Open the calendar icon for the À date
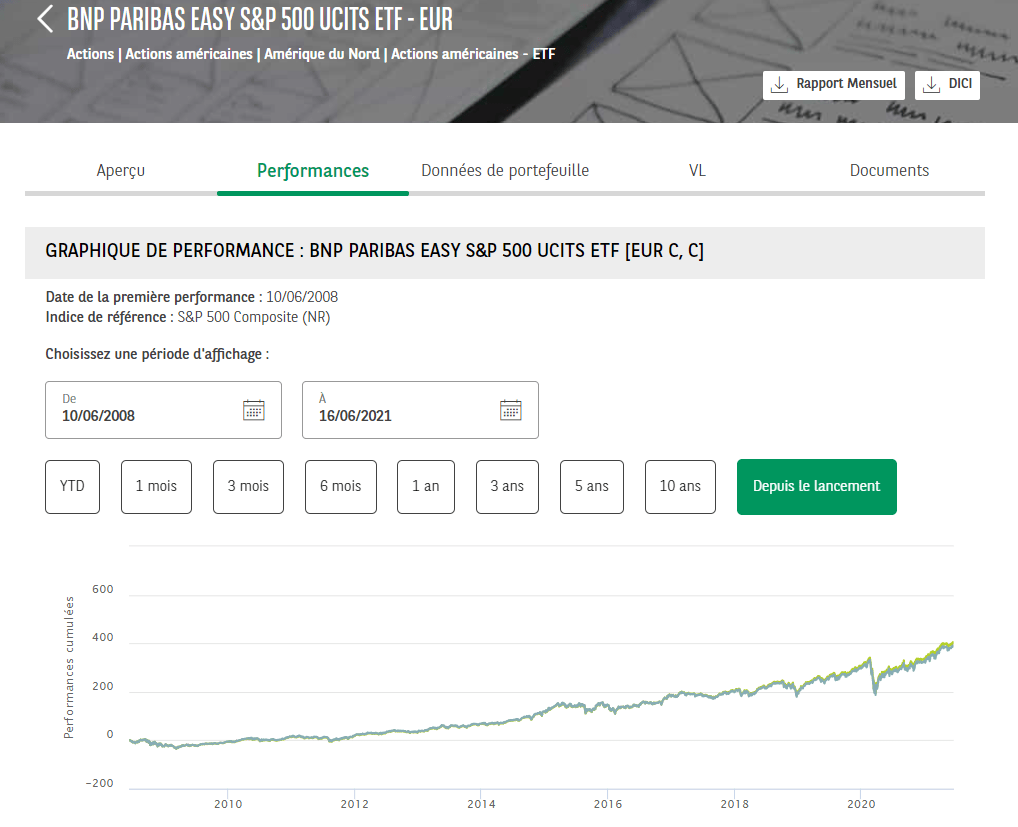Viewport: 1018px width, 827px height. (x=511, y=410)
